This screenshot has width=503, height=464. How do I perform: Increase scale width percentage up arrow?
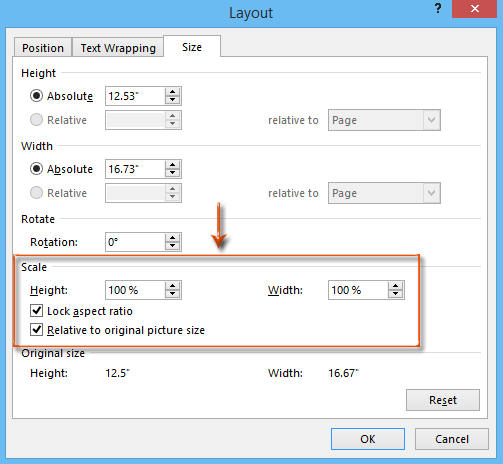pyautogui.click(x=395, y=286)
